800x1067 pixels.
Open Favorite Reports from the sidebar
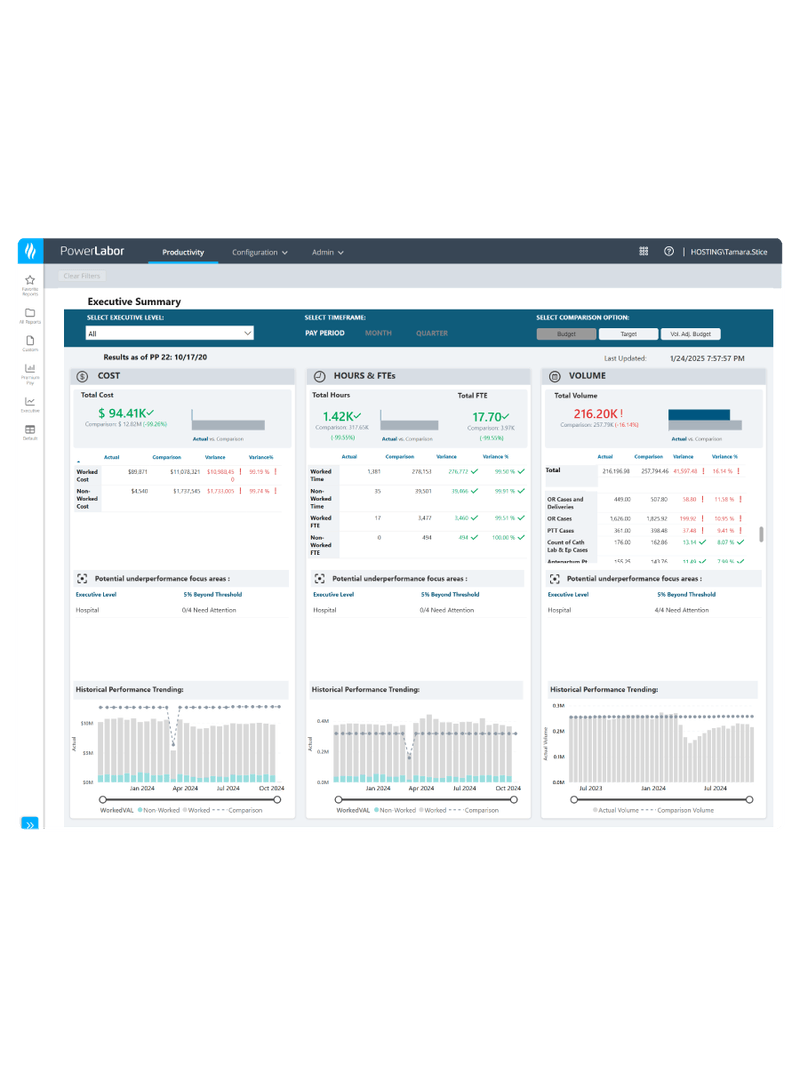[x=30, y=284]
